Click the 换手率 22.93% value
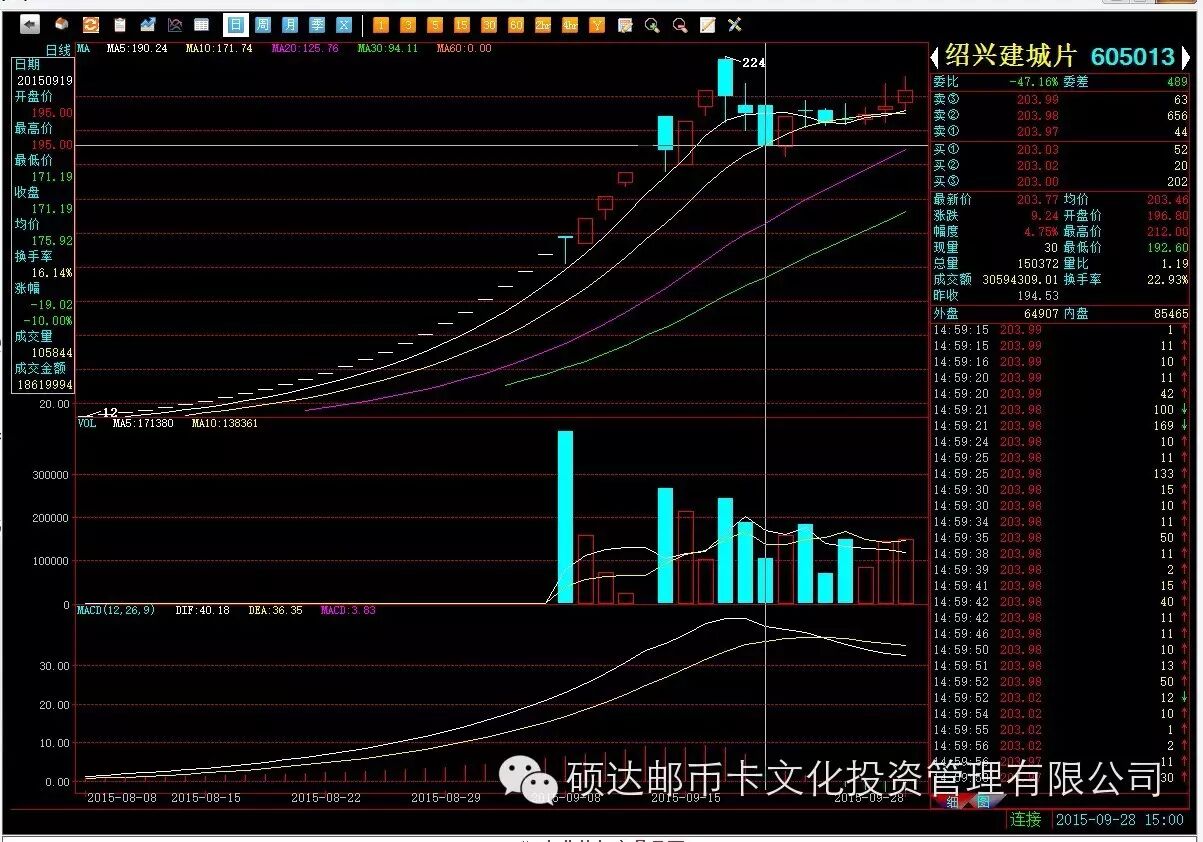The width and height of the screenshot is (1203, 842). (1169, 279)
